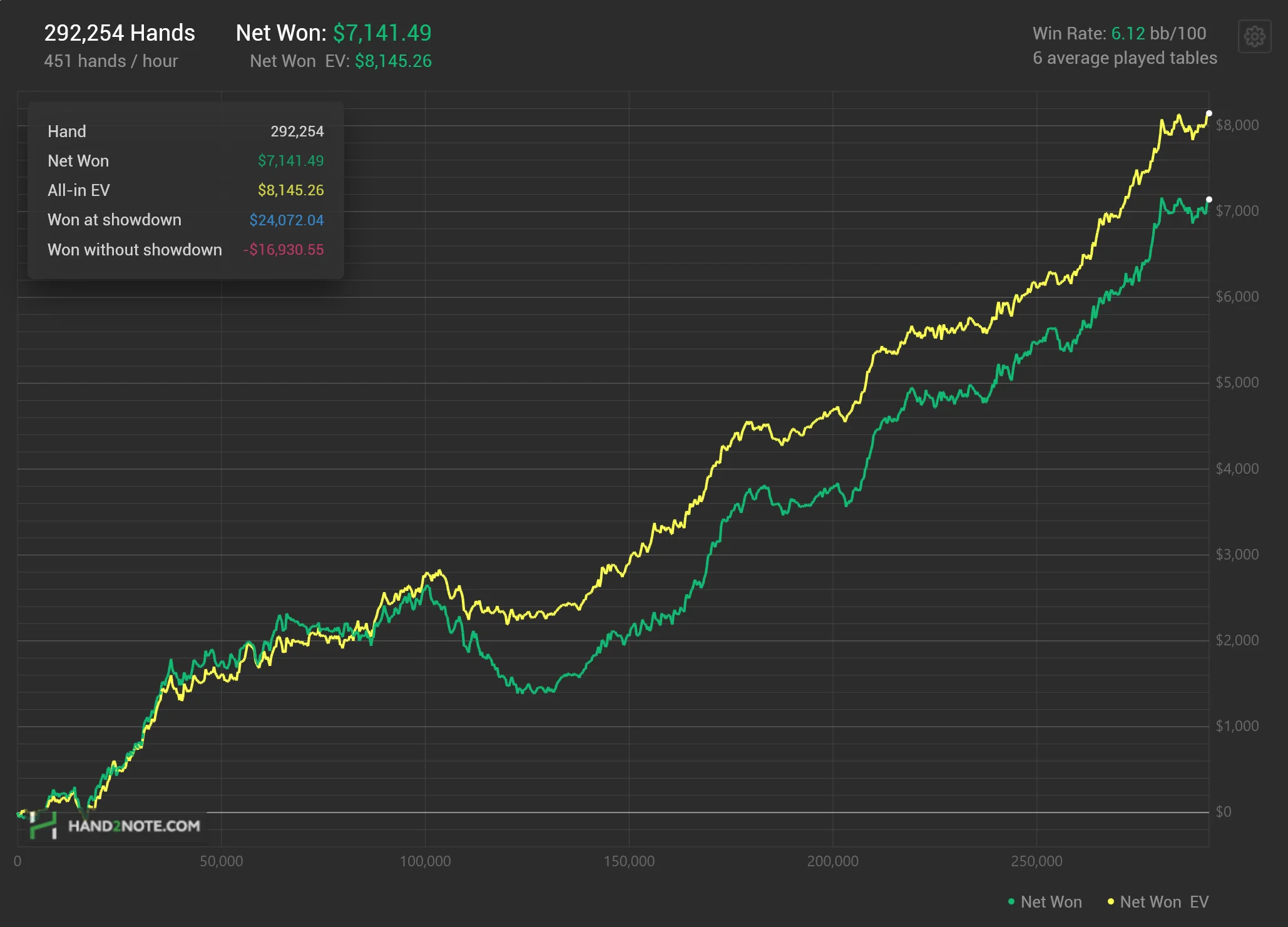Click the Hand2Note logo icon
Screen dimensions: 1288x927
pos(43,826)
